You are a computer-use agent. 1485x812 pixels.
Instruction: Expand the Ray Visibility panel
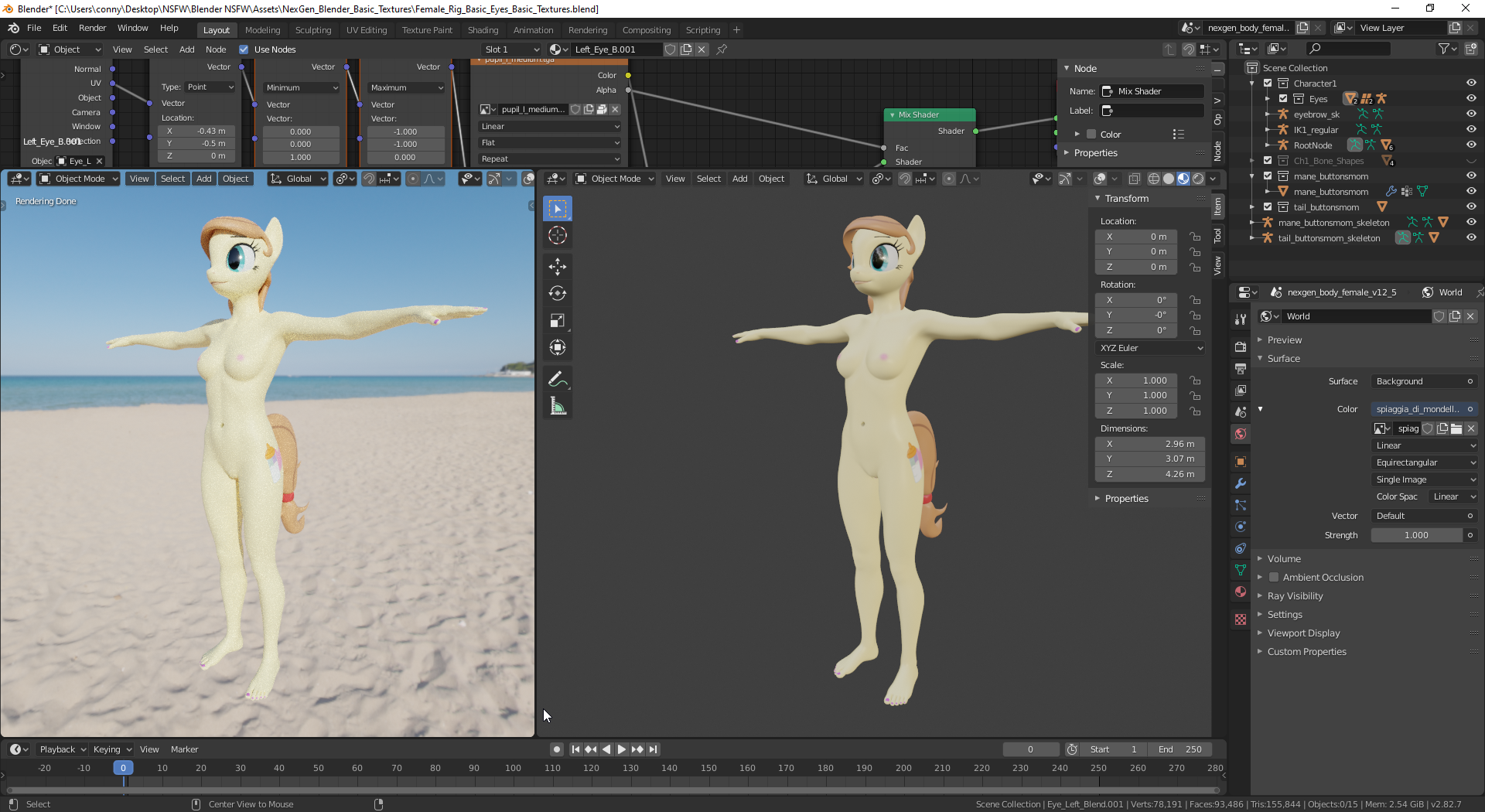coord(1295,596)
